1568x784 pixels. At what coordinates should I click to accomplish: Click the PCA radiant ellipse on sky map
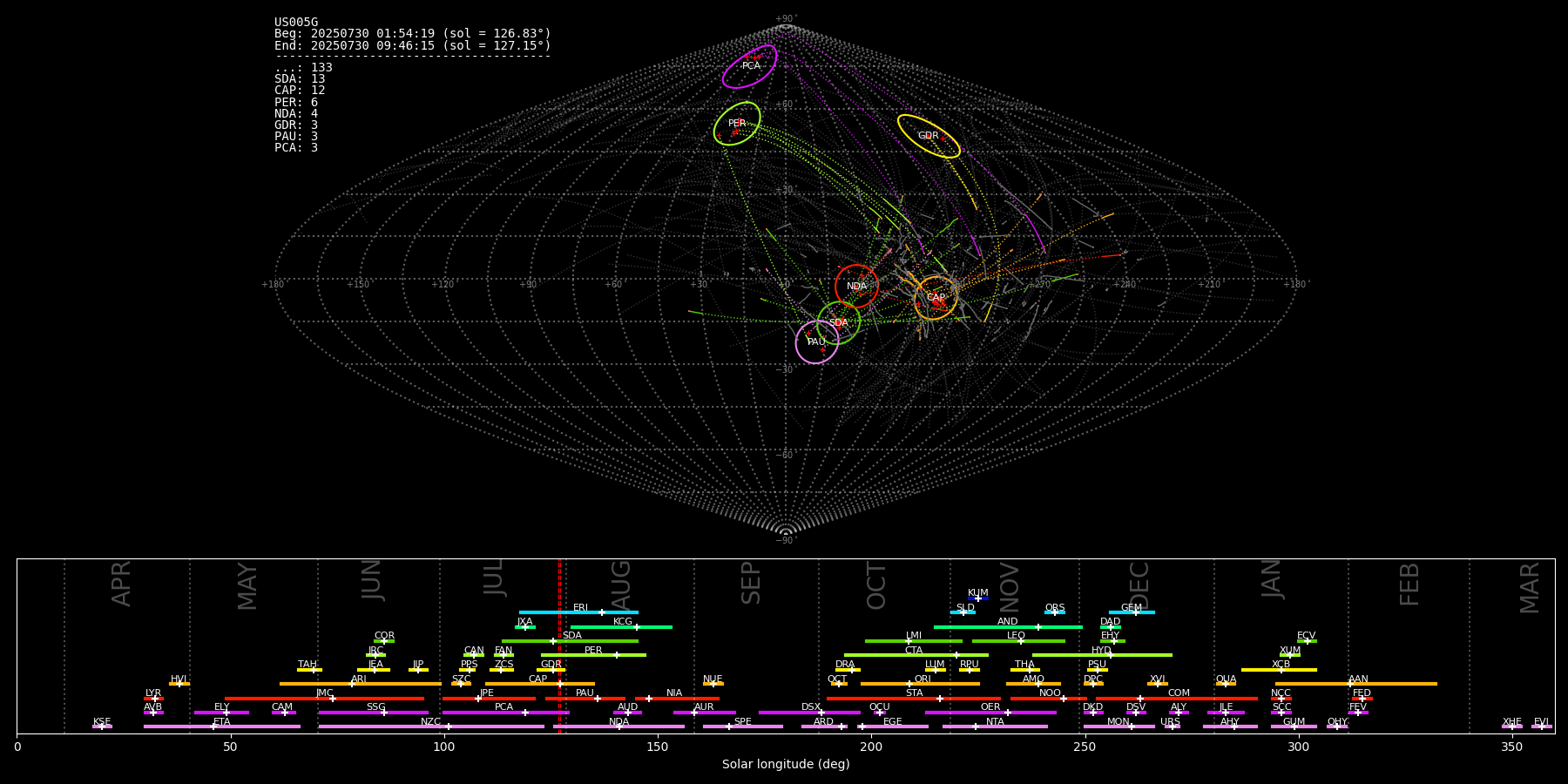pos(749,66)
